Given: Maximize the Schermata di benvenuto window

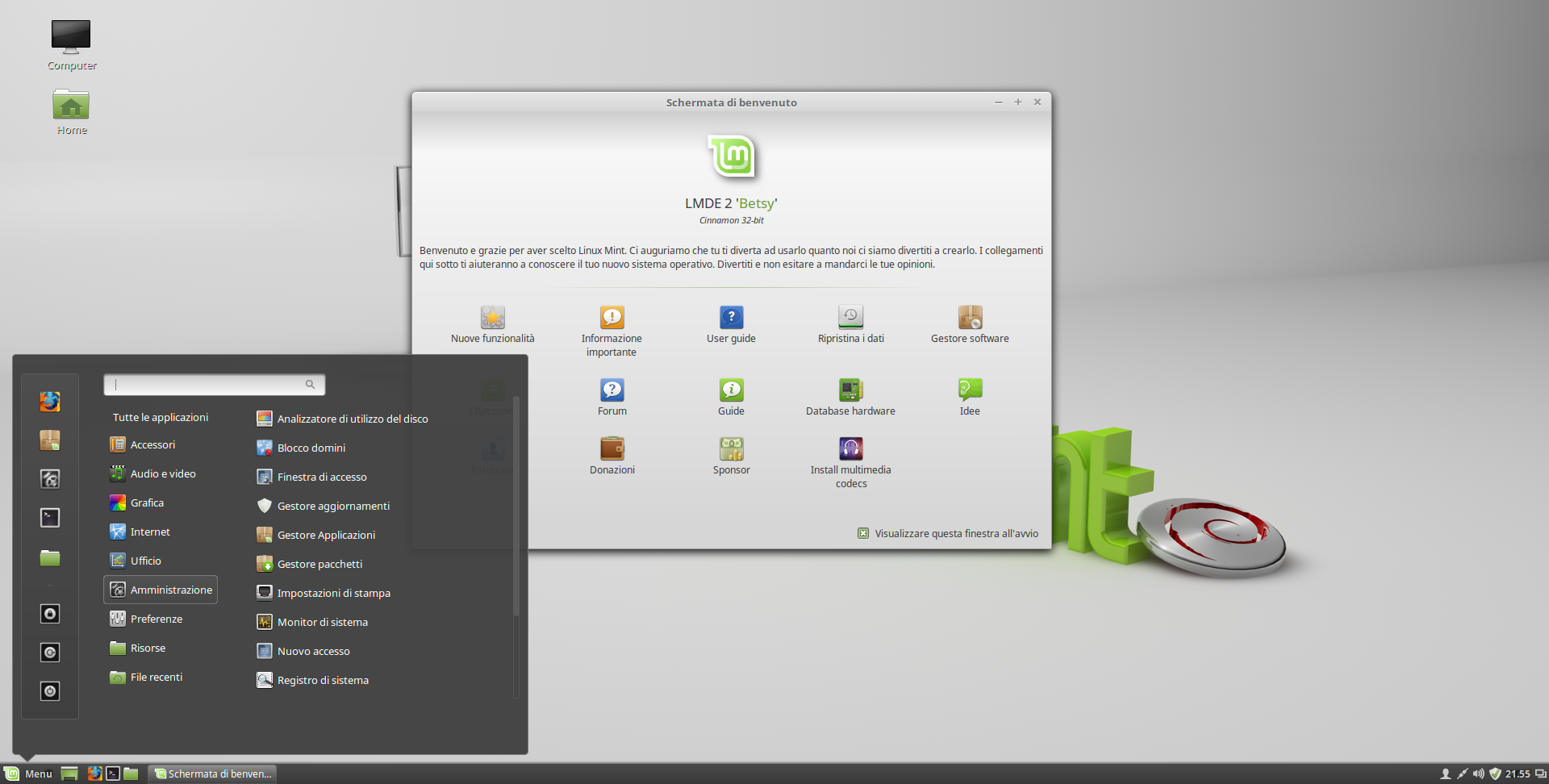Looking at the screenshot, I should pyautogui.click(x=1018, y=102).
